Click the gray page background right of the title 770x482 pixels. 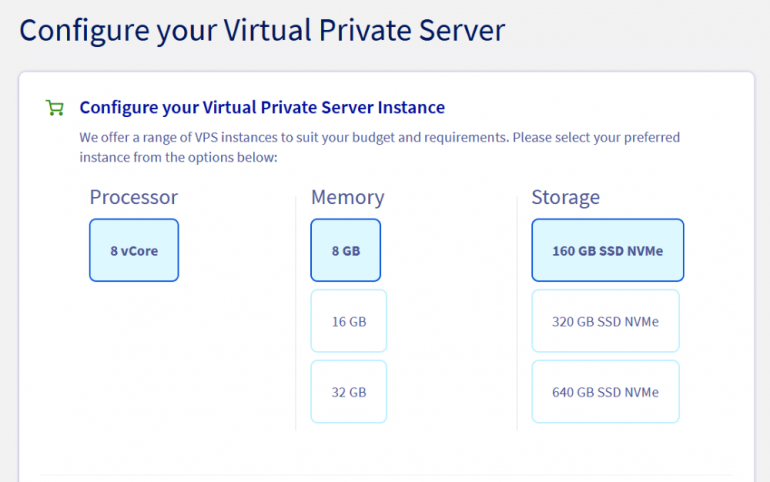(x=640, y=30)
